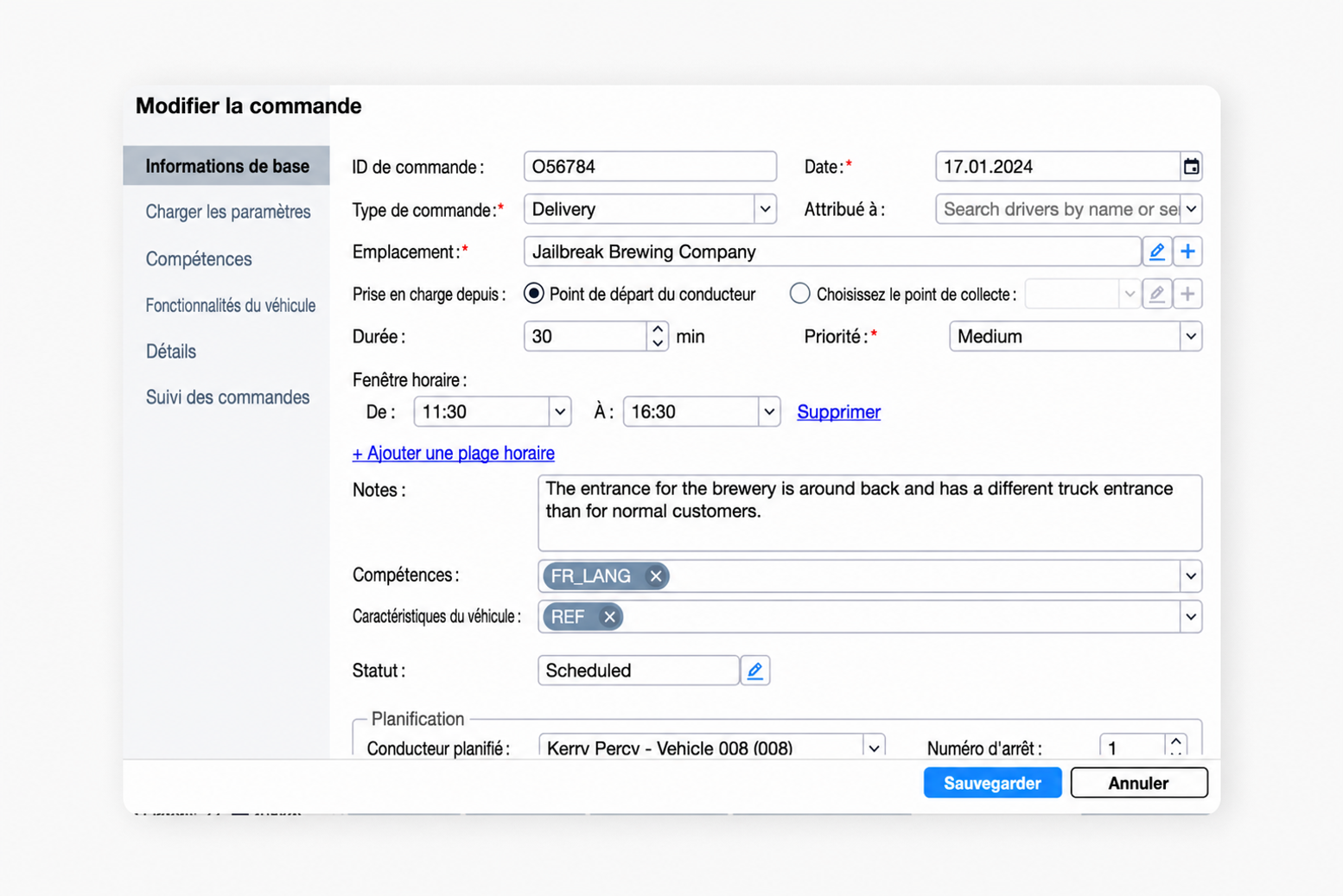Remove the REF vehicle feature tag

tap(609, 617)
